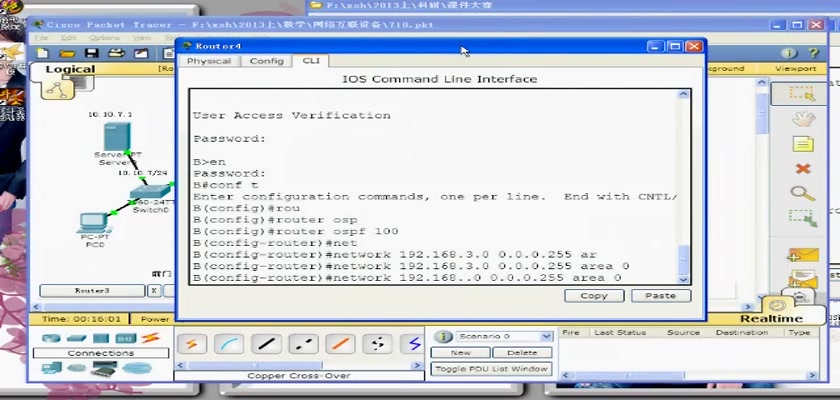Click the Router3 taskbar button in workspace
840x400 pixels.
pyautogui.click(x=92, y=291)
